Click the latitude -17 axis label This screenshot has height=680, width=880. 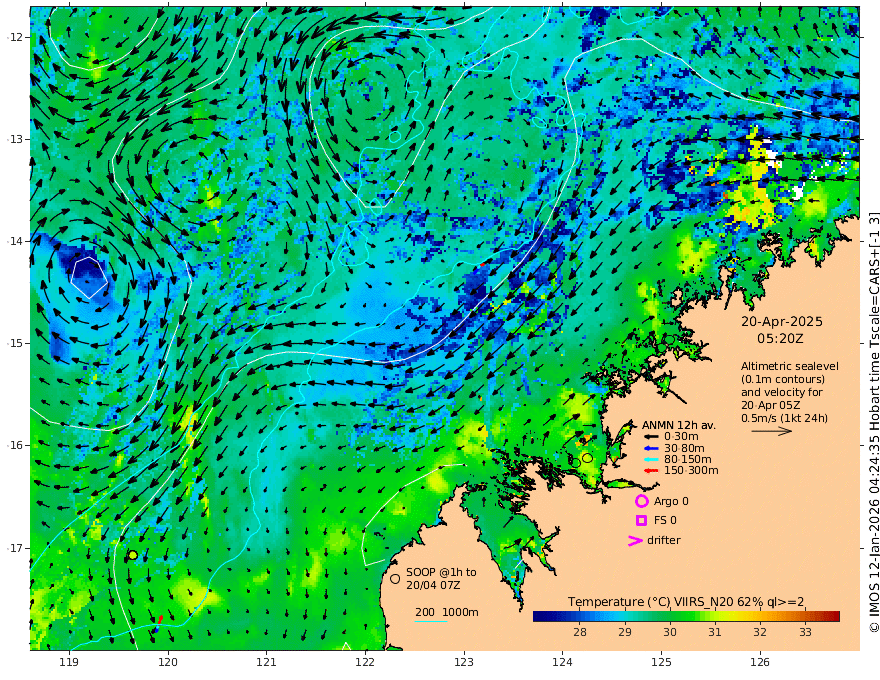coord(16,548)
